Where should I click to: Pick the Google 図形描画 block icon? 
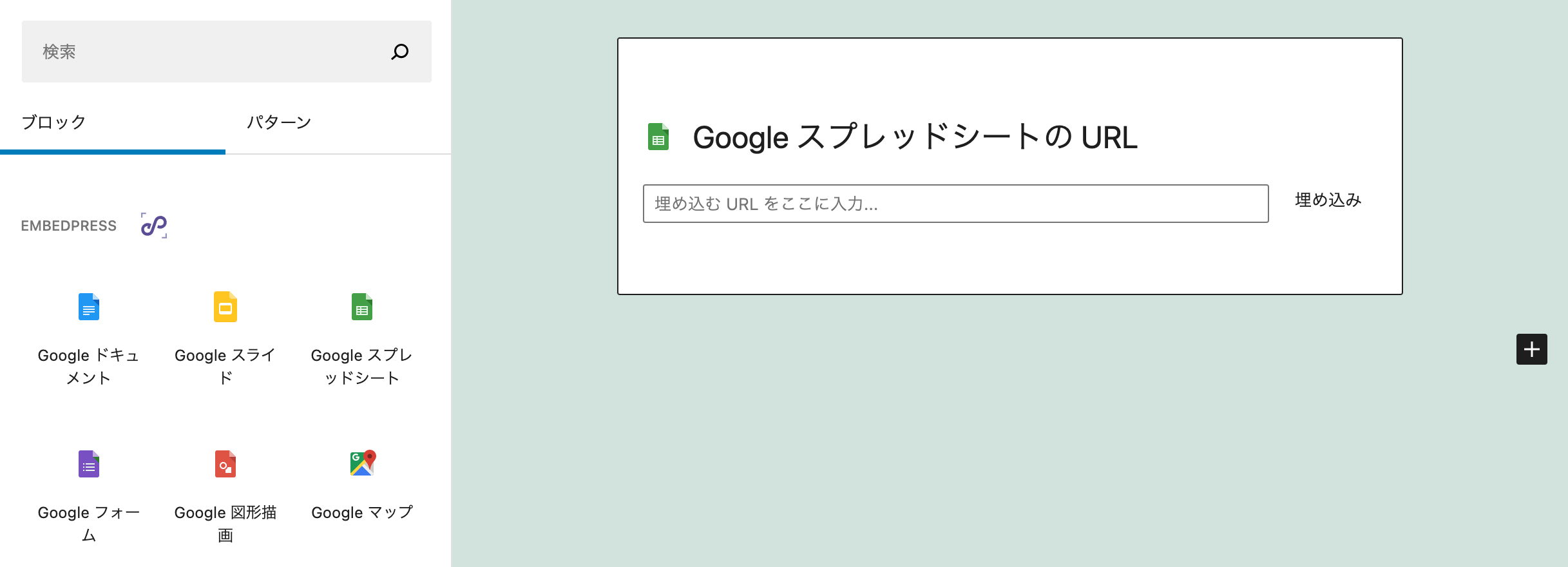click(225, 464)
